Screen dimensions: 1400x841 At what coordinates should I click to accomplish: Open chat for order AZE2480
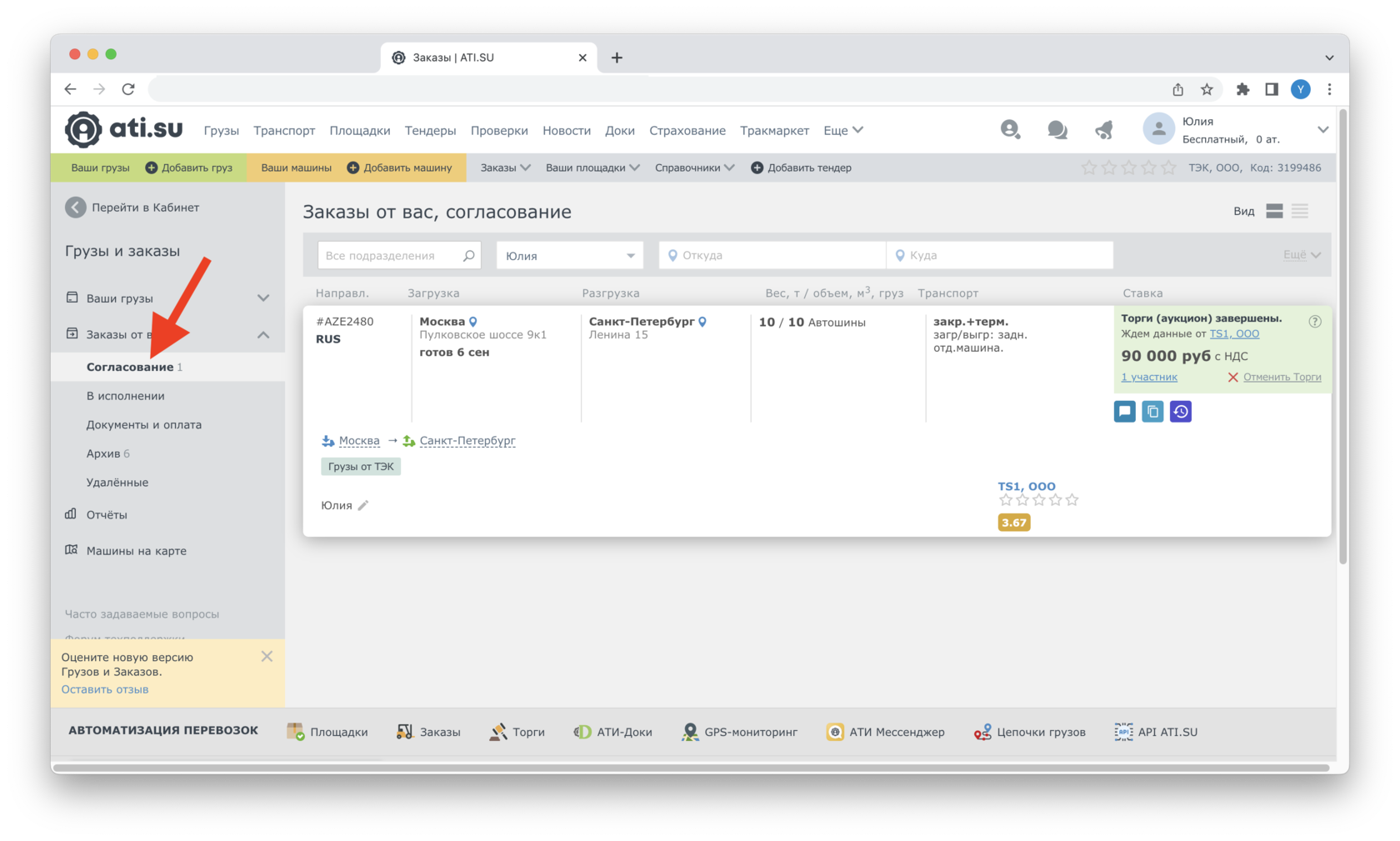pyautogui.click(x=1124, y=411)
